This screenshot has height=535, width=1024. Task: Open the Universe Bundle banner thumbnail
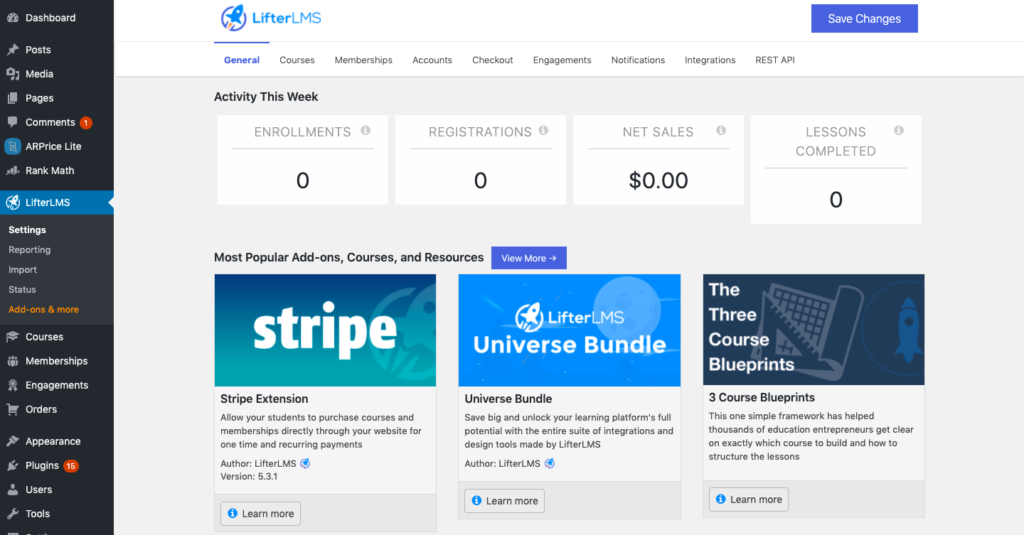tap(569, 331)
